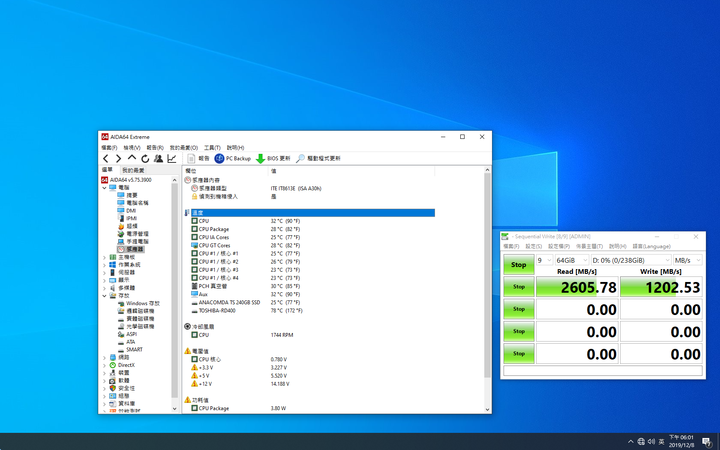This screenshot has height=450, width=720.
Task: Click the 2605.78 read progress bar
Action: 577,287
